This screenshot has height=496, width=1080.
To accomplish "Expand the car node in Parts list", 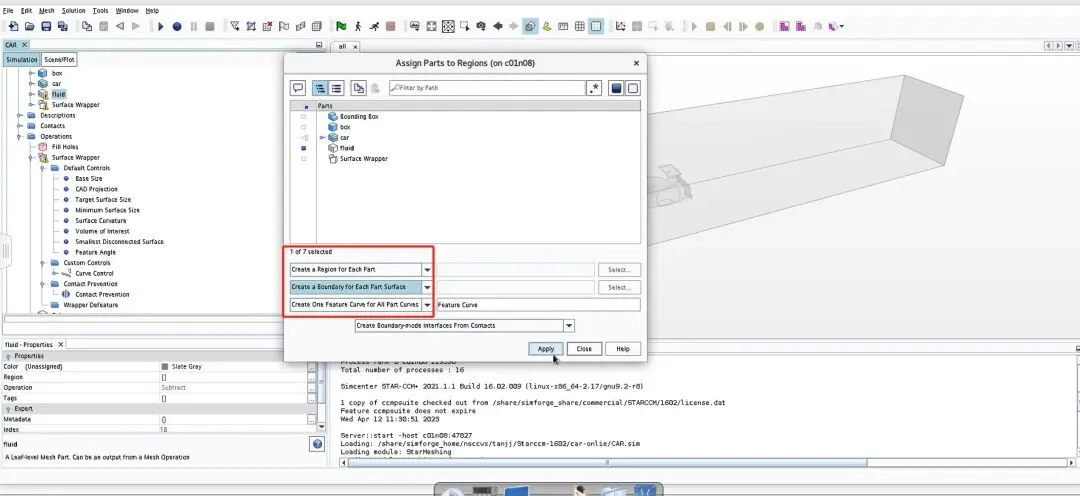I will pyautogui.click(x=323, y=138).
